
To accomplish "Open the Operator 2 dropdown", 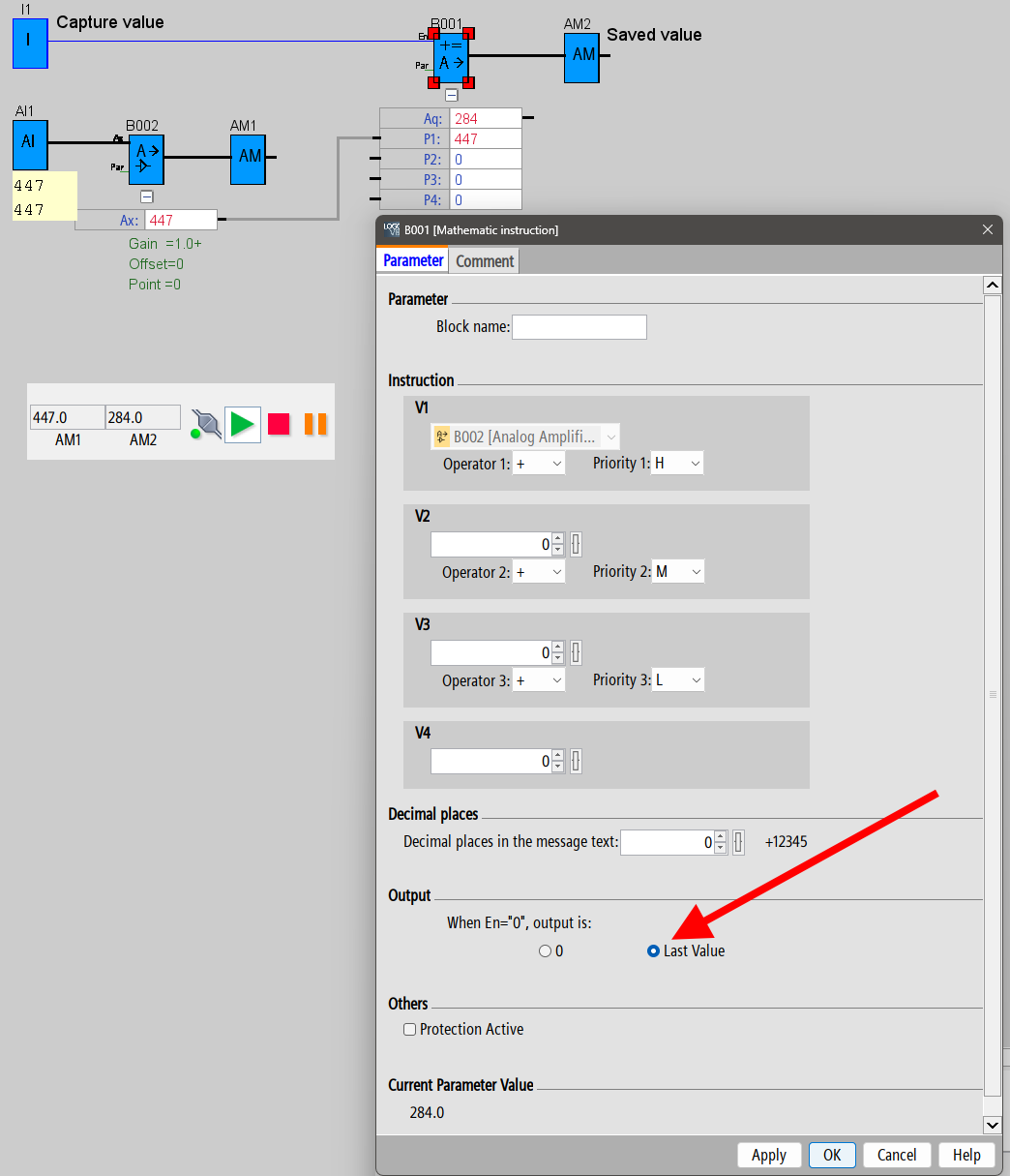I will [x=538, y=572].
